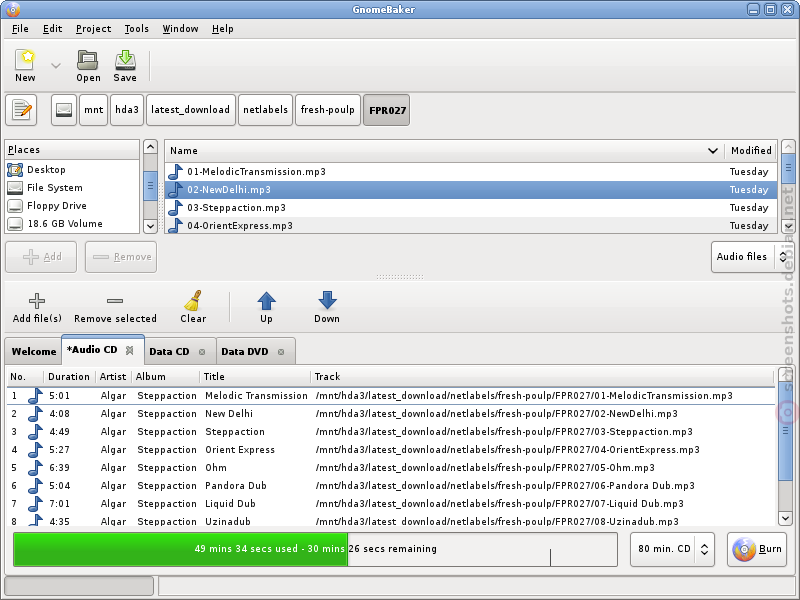
Task: Navigate to the mnt path button
Action: coord(93,110)
